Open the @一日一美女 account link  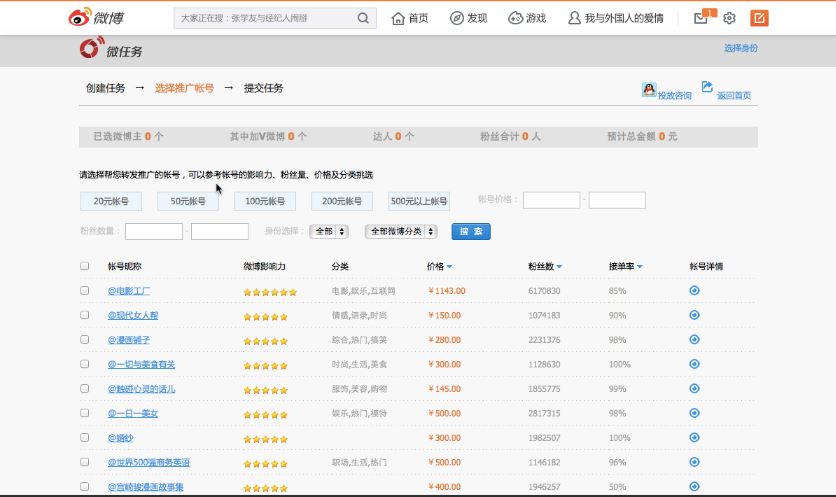click(133, 413)
